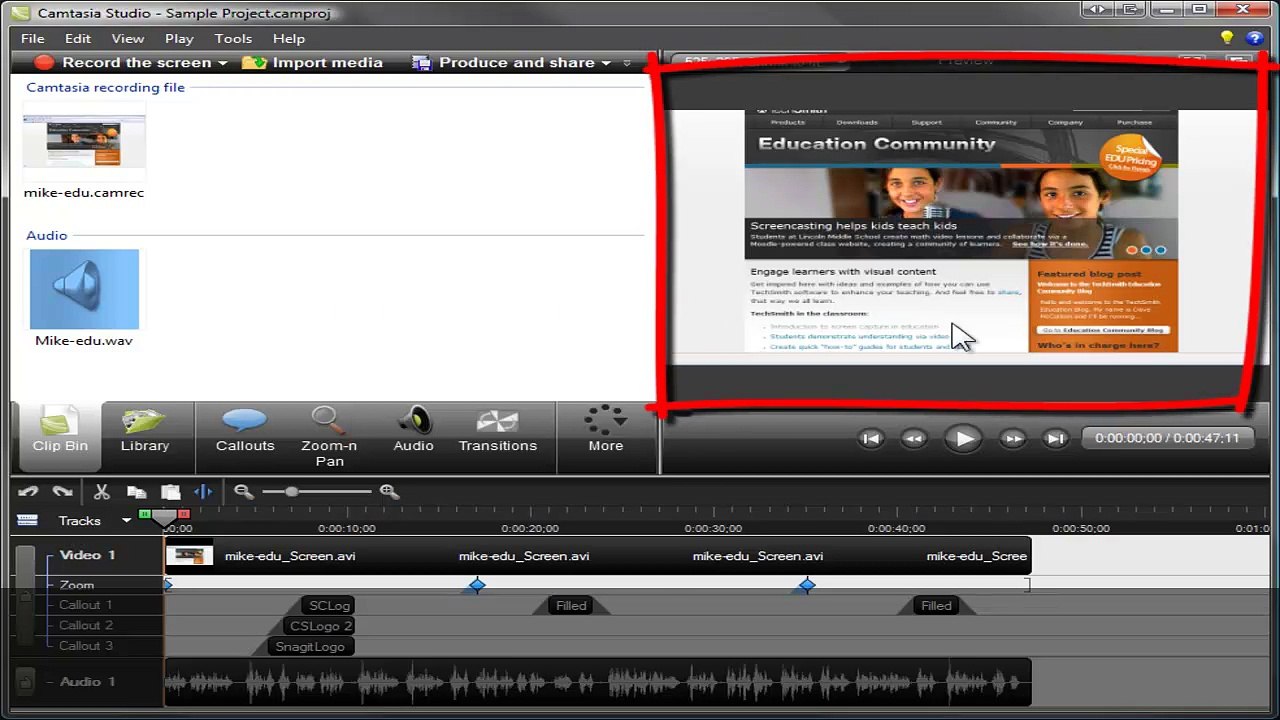
Task: Click the Video 1 clip thumbnail on timeline
Action: tap(189, 555)
